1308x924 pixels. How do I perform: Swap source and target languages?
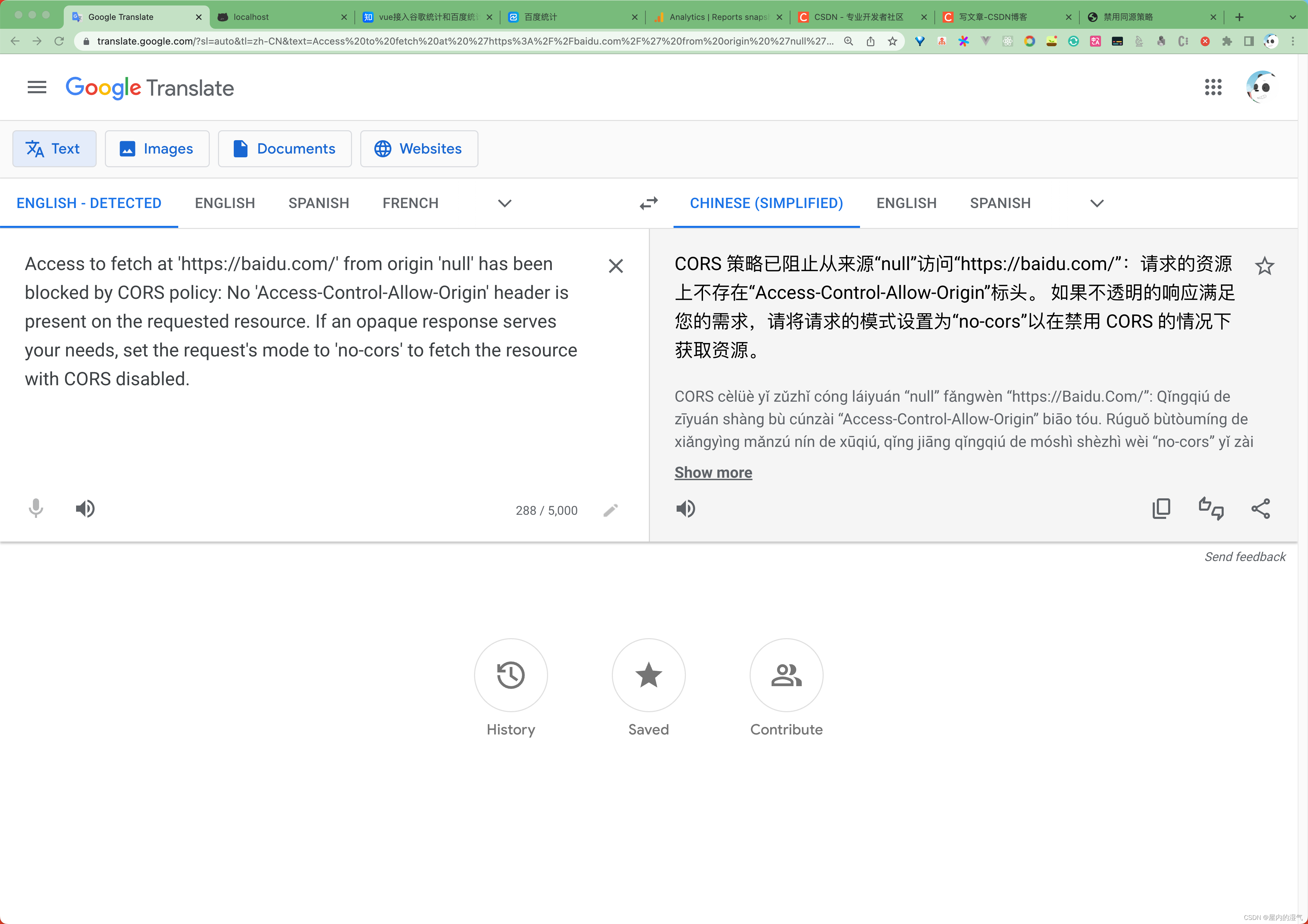tap(648, 203)
